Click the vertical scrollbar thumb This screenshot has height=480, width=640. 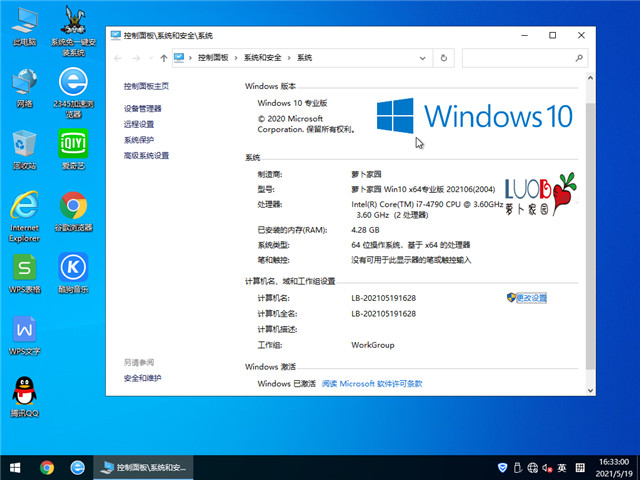coord(590,237)
